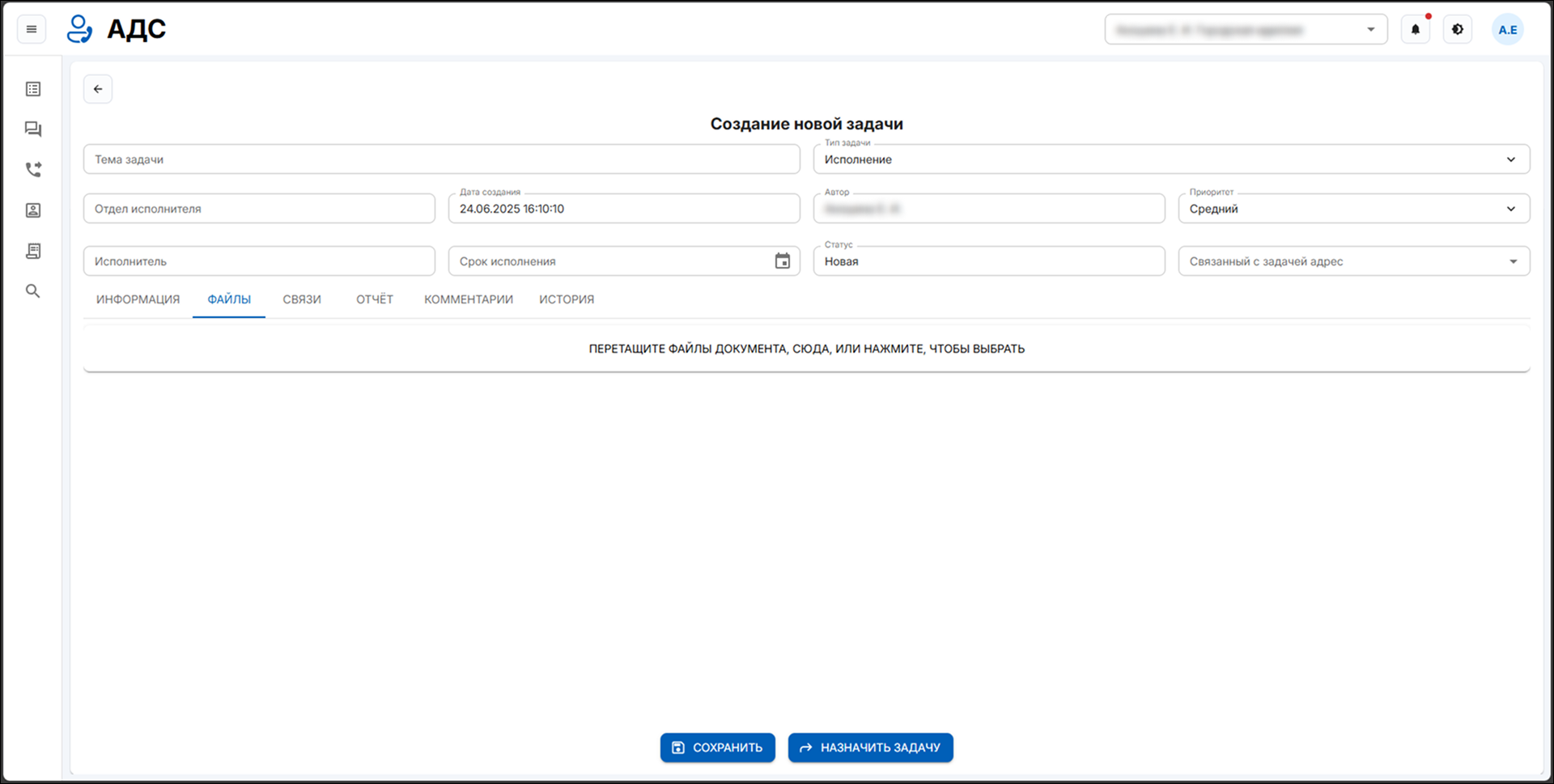Open the contacts sidebar icon
Image resolution: width=1554 pixels, height=784 pixels.
[33, 210]
